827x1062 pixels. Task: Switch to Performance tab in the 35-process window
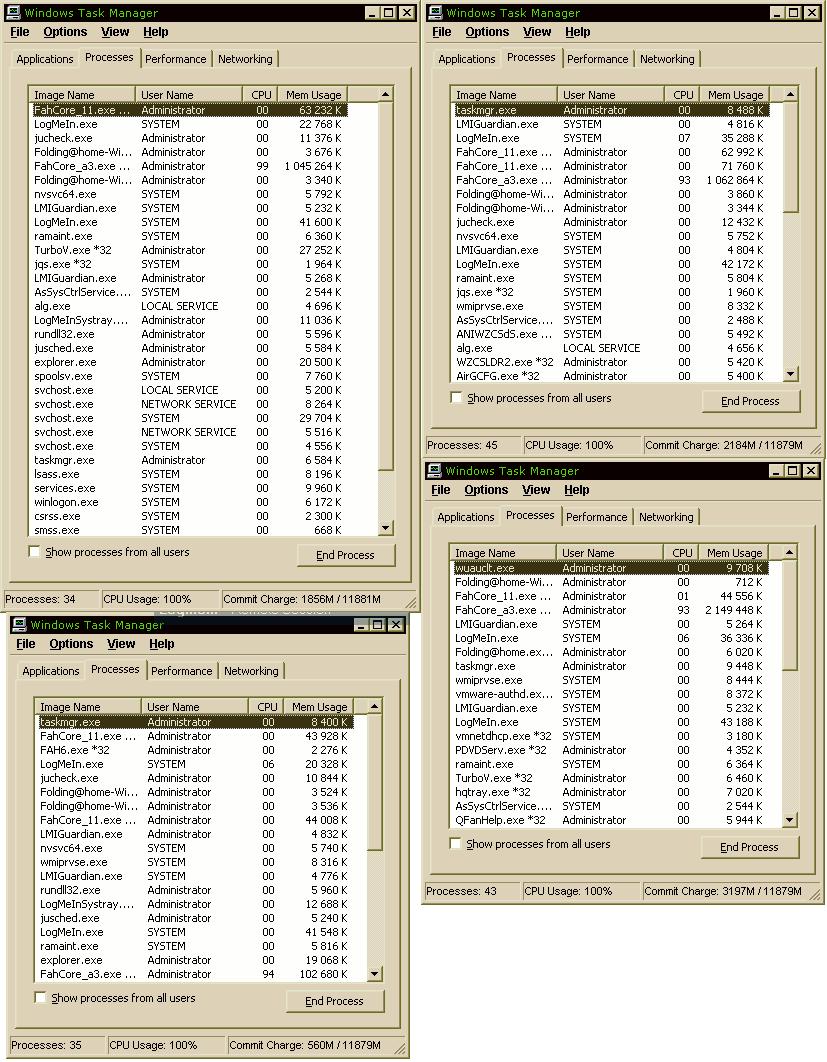point(182,671)
